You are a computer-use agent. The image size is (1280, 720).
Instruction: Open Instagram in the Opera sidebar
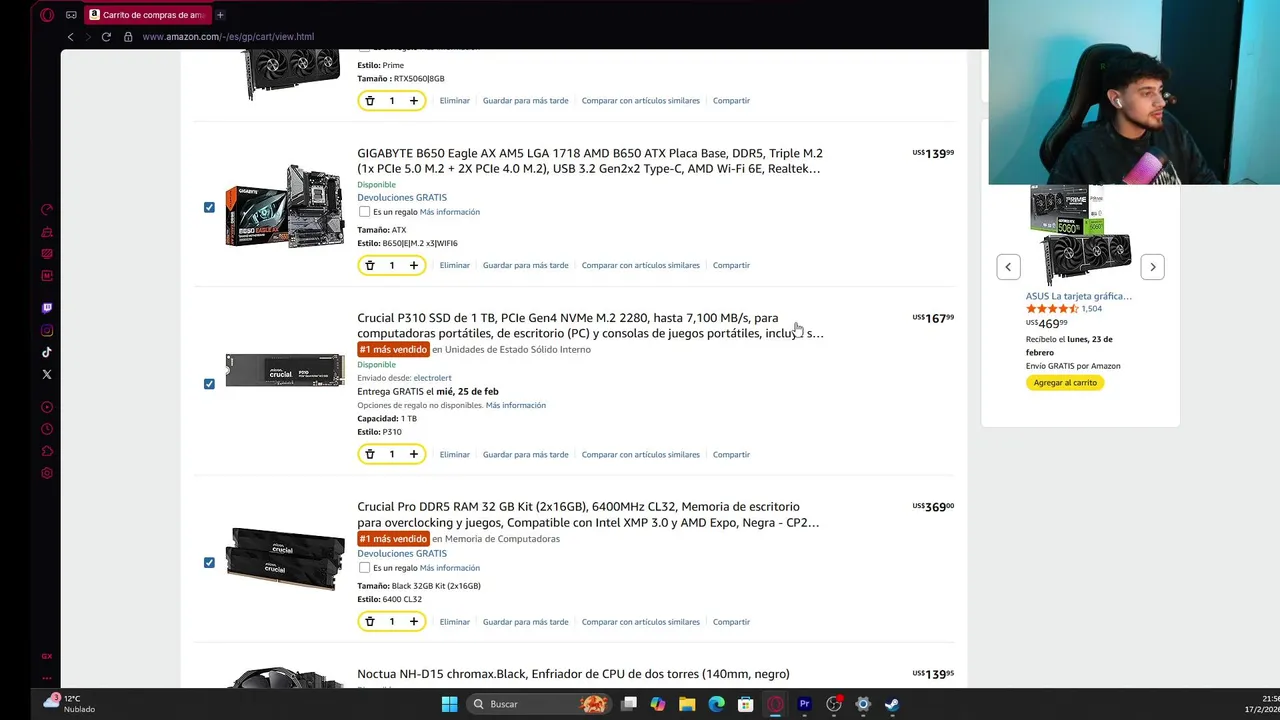pyautogui.click(x=47, y=330)
